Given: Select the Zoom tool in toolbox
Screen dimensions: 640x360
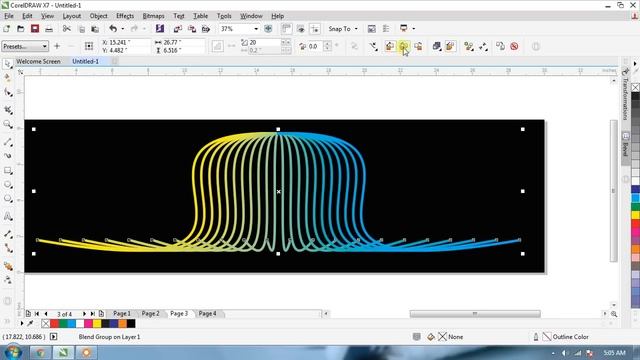Looking at the screenshot, I should tap(8, 125).
